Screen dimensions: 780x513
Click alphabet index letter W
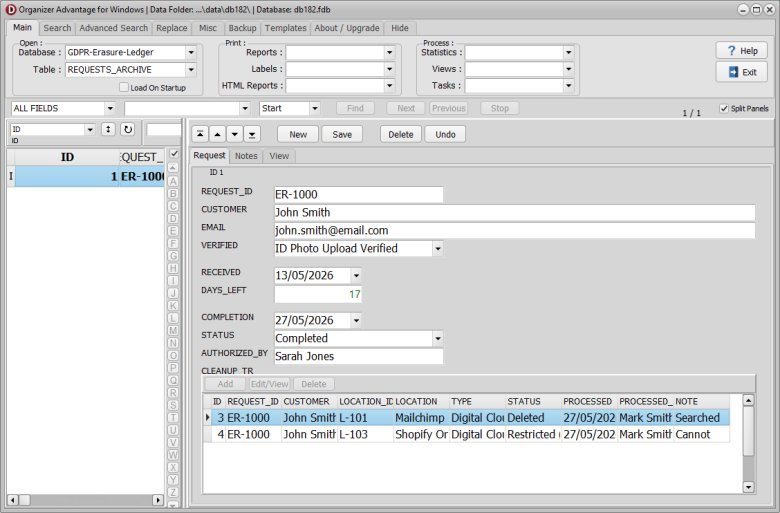pos(173,455)
